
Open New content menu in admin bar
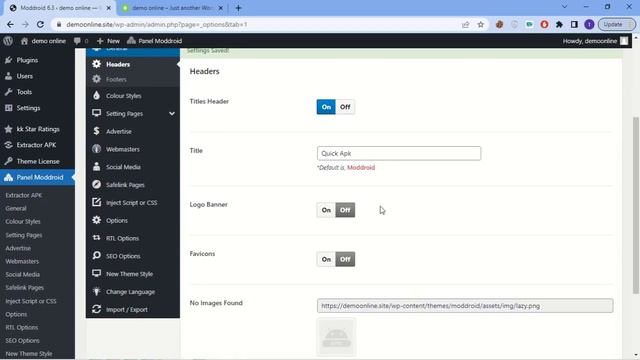[108, 41]
